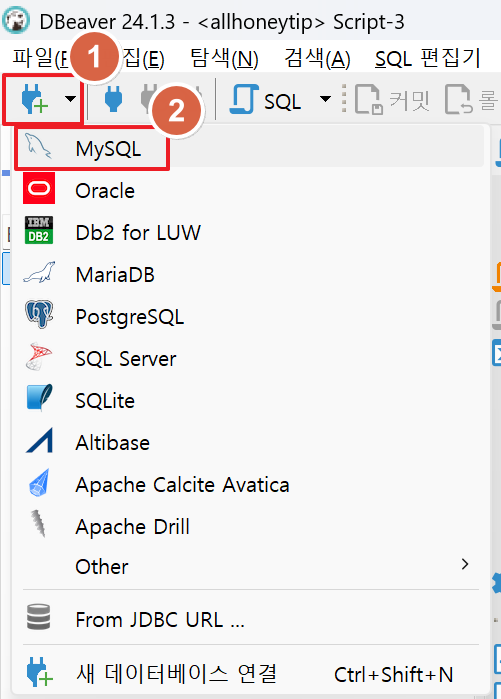Click the Apache Drill icon
The height and width of the screenshot is (699, 501).
(38, 524)
